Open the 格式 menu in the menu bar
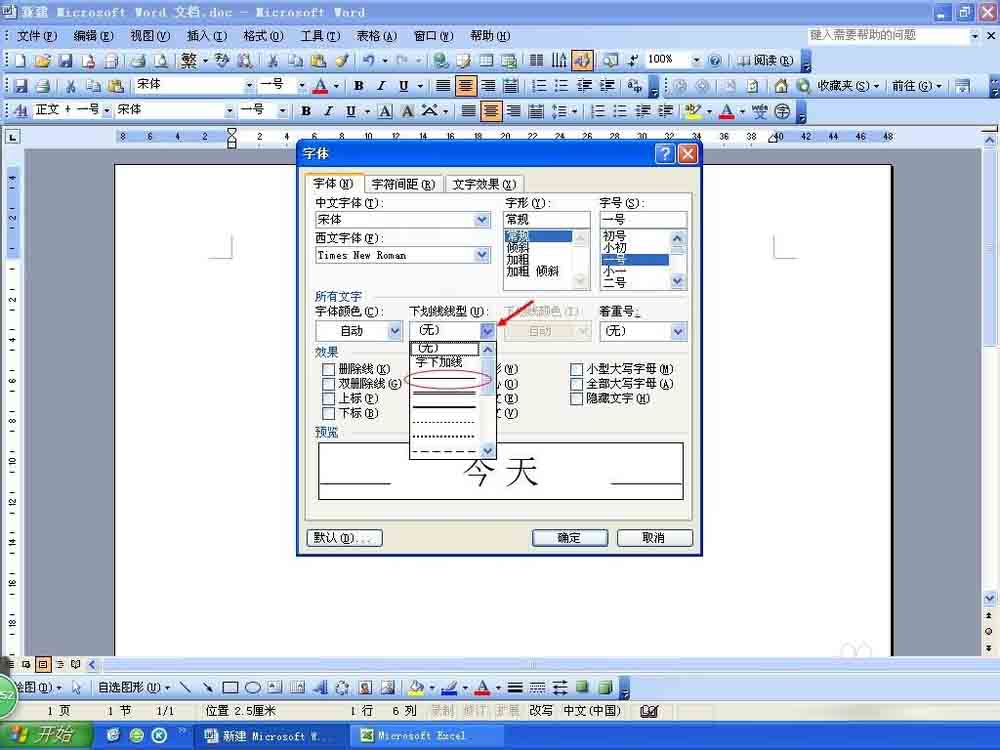Screen dimensions: 1000x750 click(x=263, y=36)
